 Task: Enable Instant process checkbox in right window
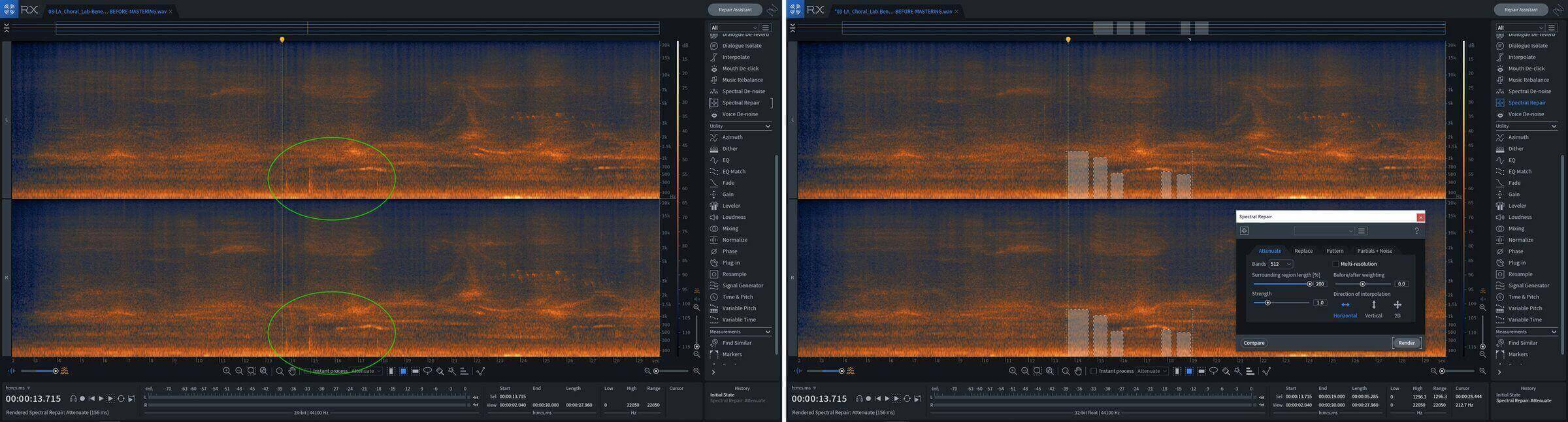[1094, 371]
